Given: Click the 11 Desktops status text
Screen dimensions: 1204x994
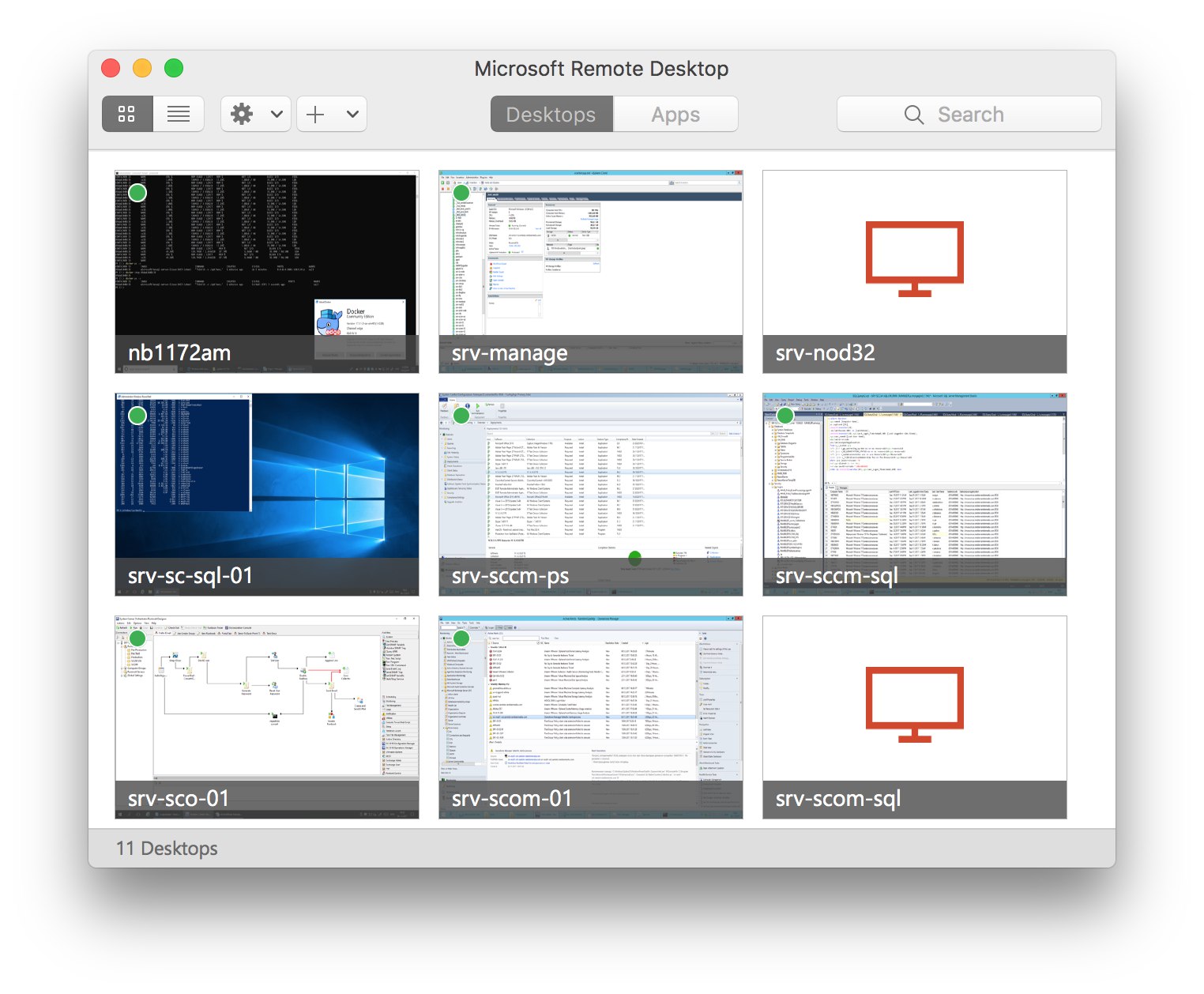Looking at the screenshot, I should (x=167, y=849).
